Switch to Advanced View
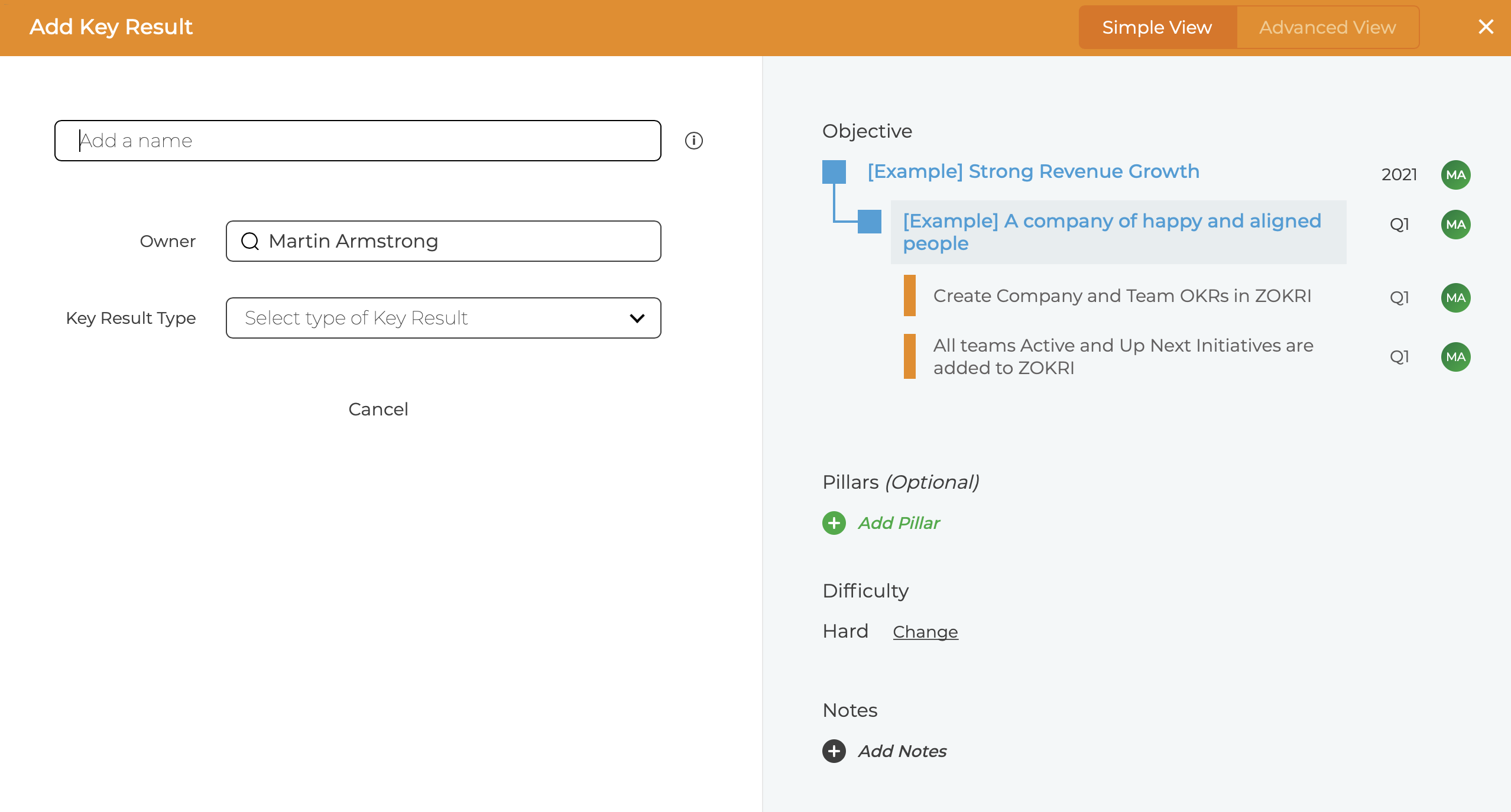 tap(1327, 27)
